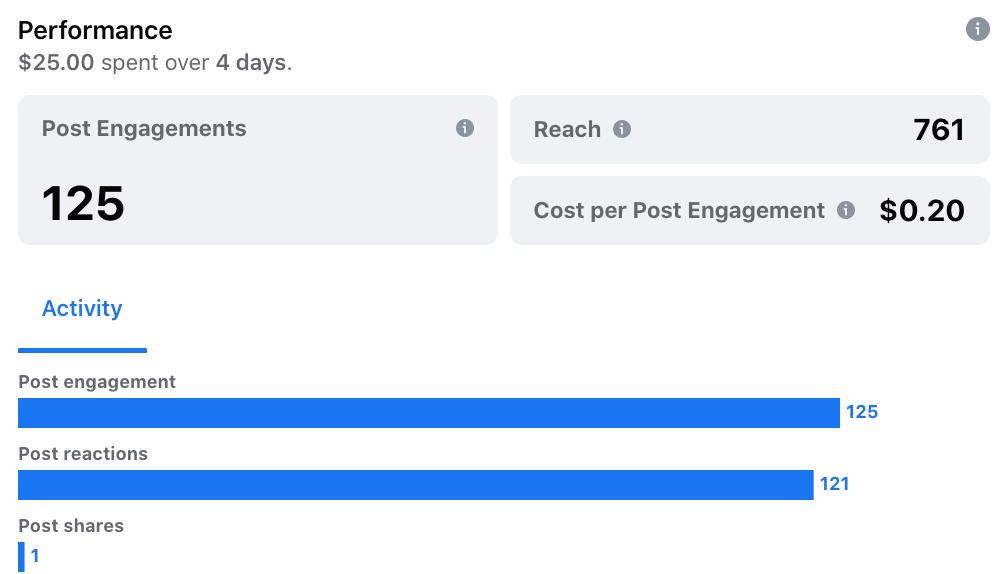
Task: Select the Post reactions blue bar
Action: pyautogui.click(x=415, y=484)
